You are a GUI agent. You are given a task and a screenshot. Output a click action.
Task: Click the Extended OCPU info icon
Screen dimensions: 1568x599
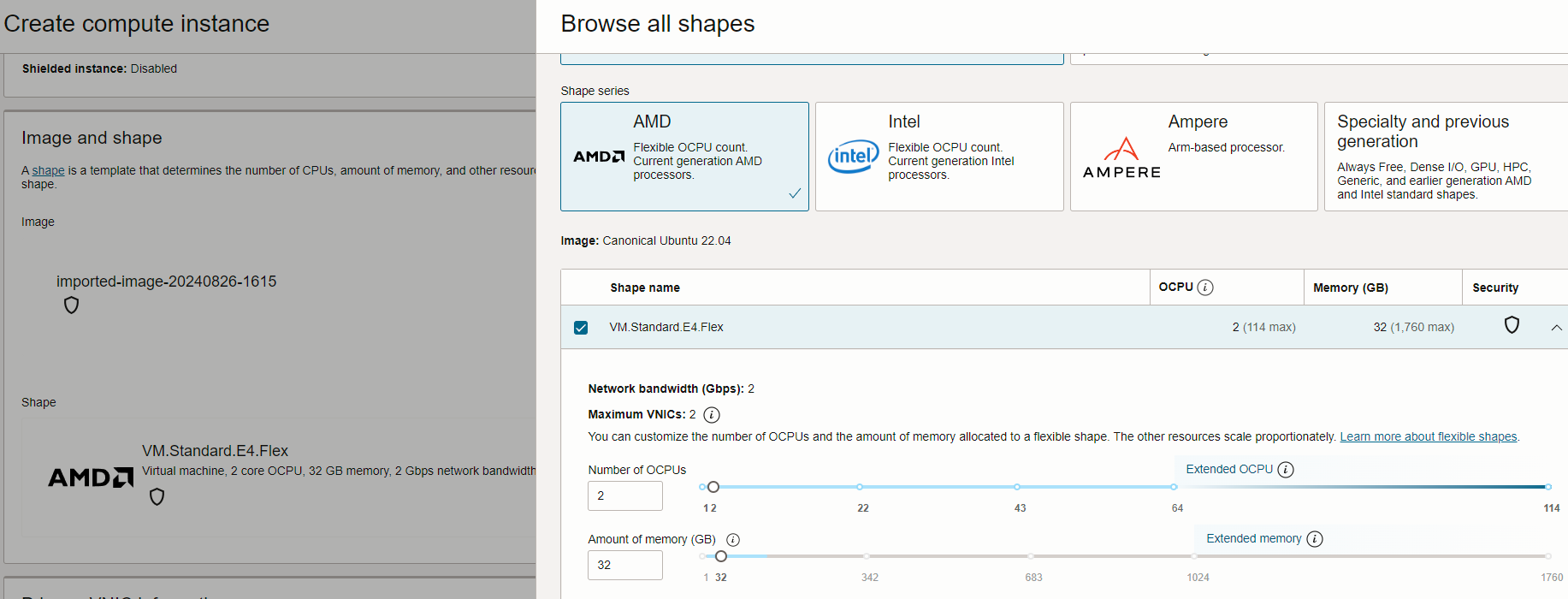pyautogui.click(x=1286, y=470)
